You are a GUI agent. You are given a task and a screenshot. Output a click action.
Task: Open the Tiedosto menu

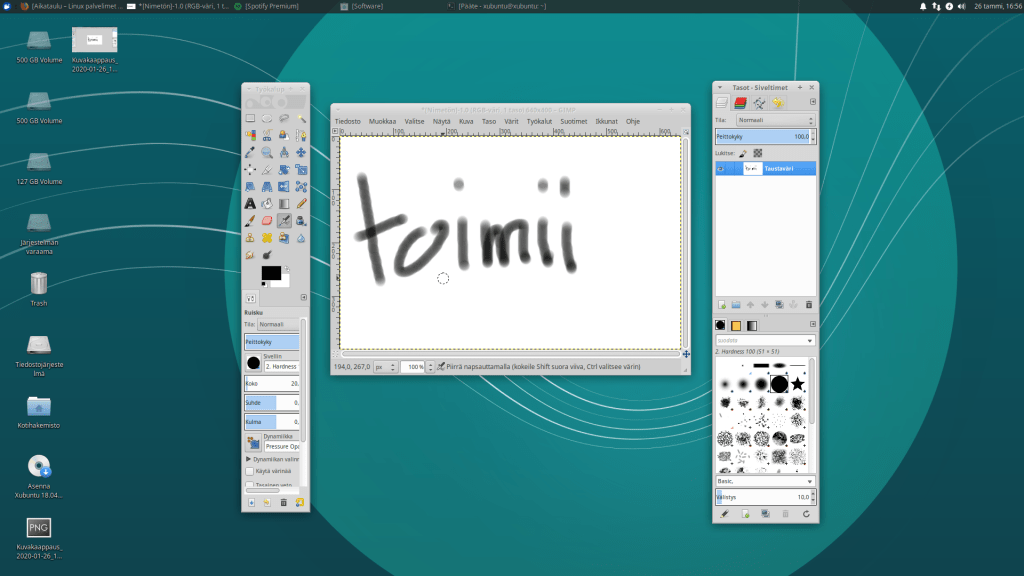(x=347, y=121)
